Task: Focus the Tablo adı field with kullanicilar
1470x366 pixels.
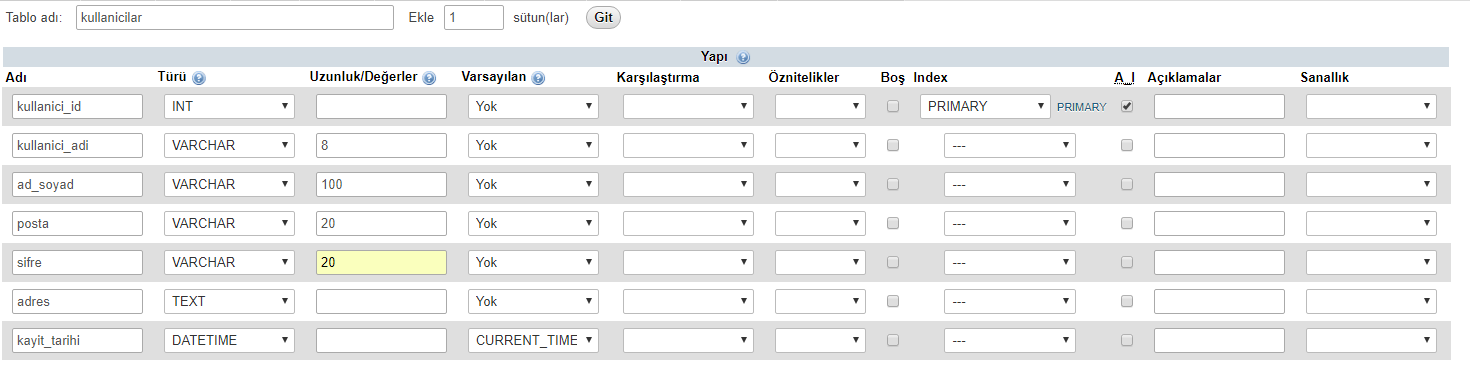Action: 235,18
